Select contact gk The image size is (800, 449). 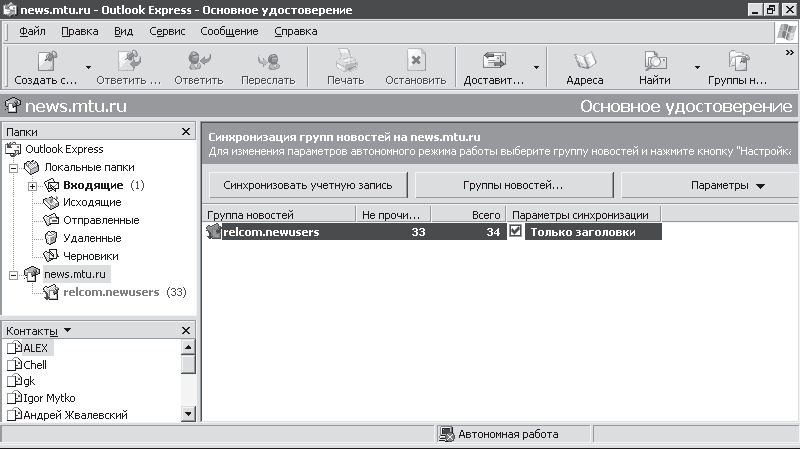pos(29,382)
